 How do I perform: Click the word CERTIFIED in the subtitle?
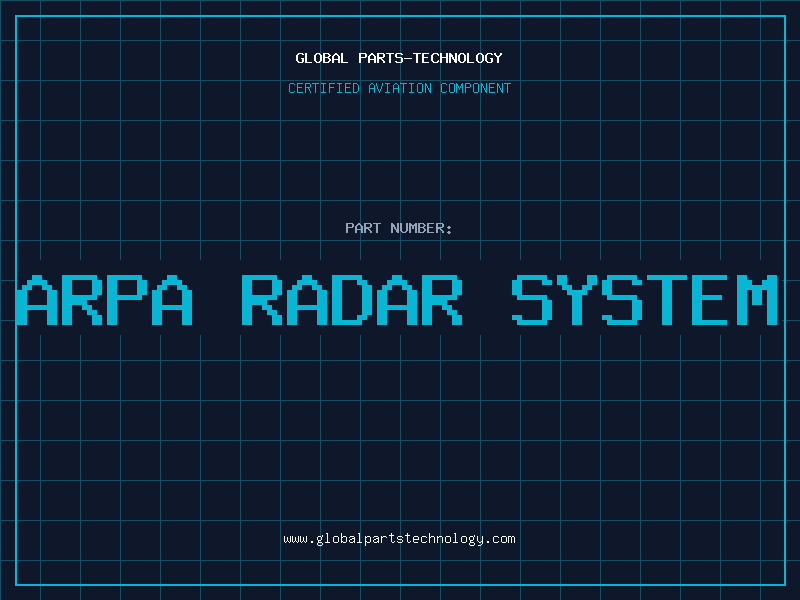pyautogui.click(x=324, y=88)
